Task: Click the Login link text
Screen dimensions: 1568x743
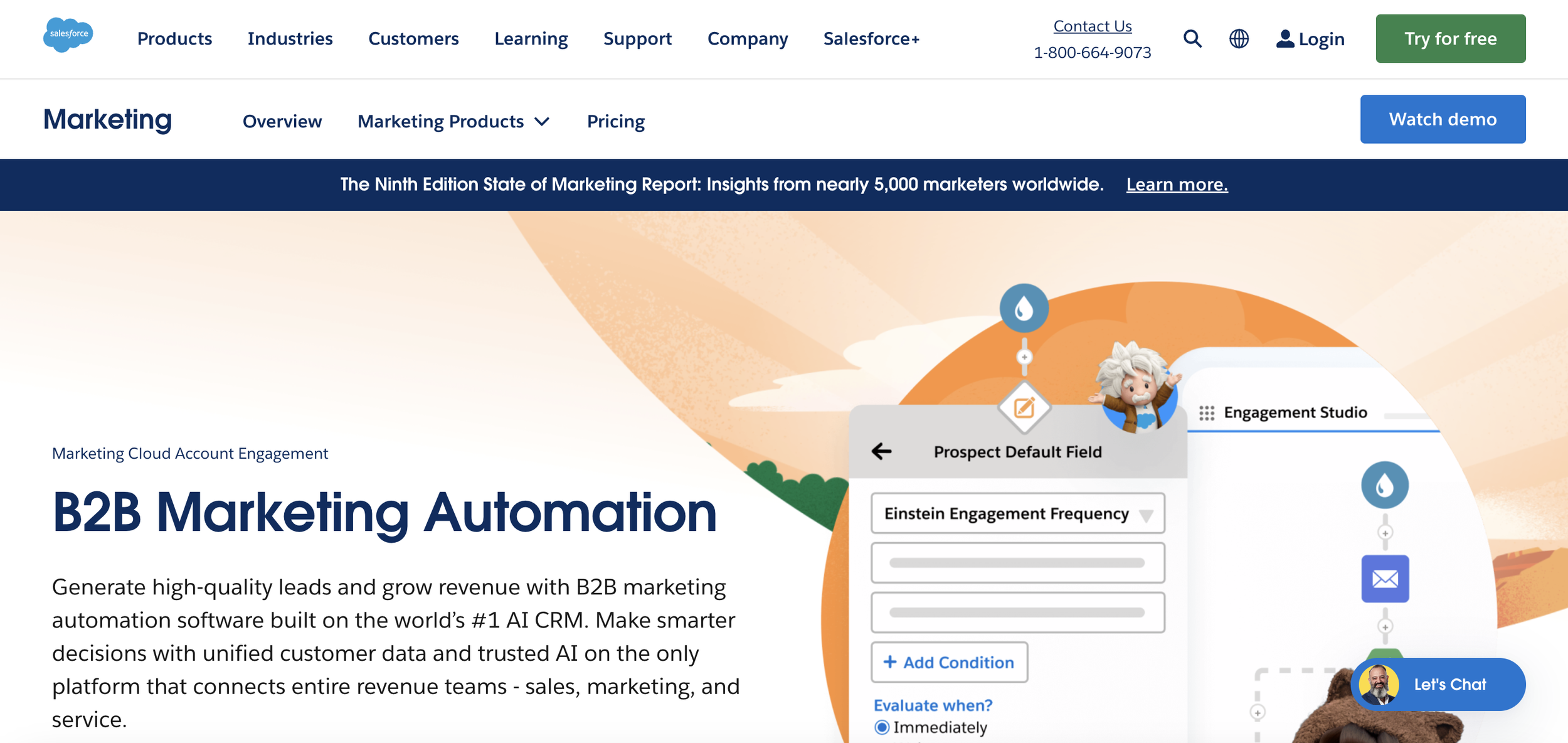Action: [1322, 40]
